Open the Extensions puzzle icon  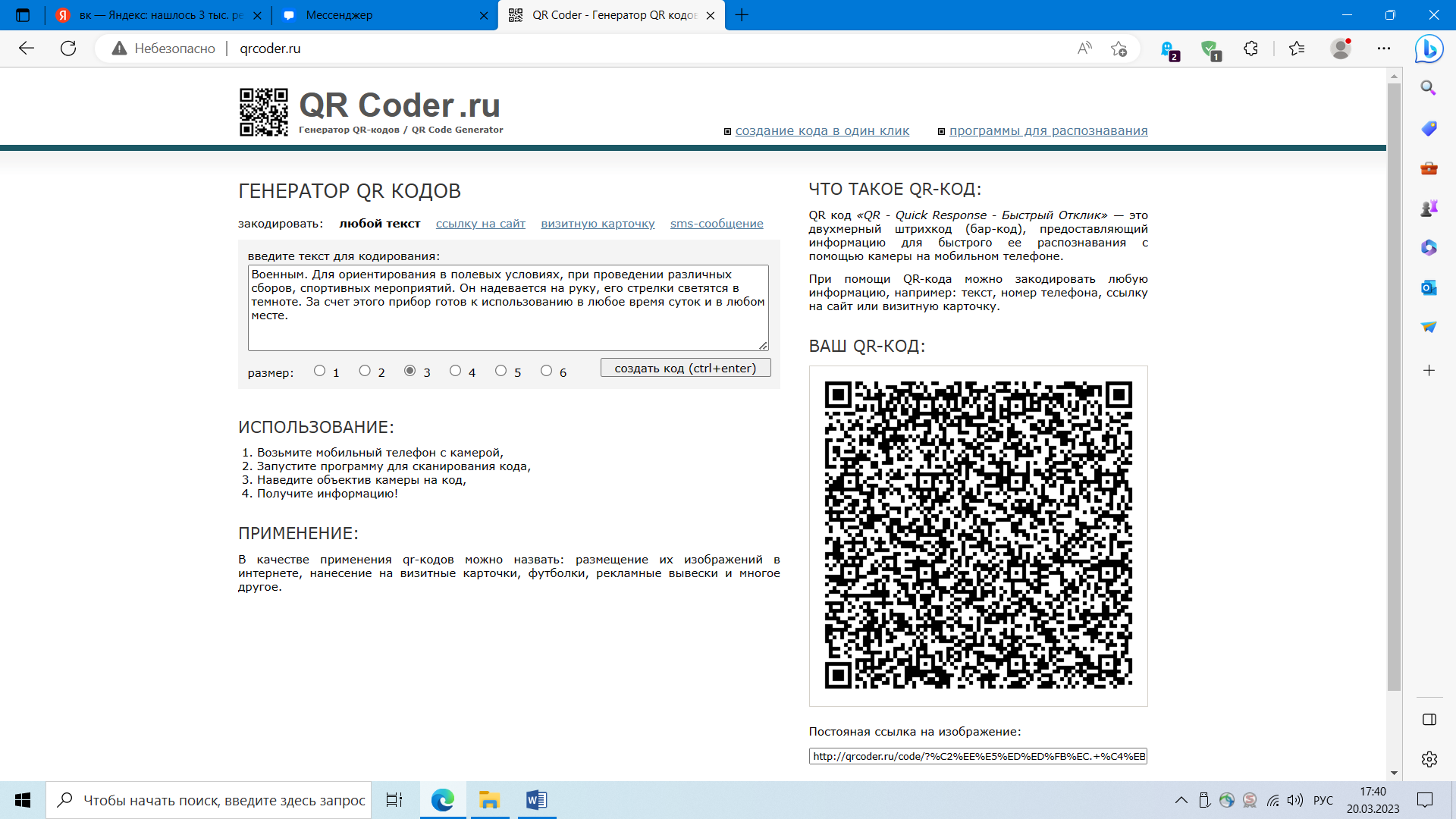1250,49
